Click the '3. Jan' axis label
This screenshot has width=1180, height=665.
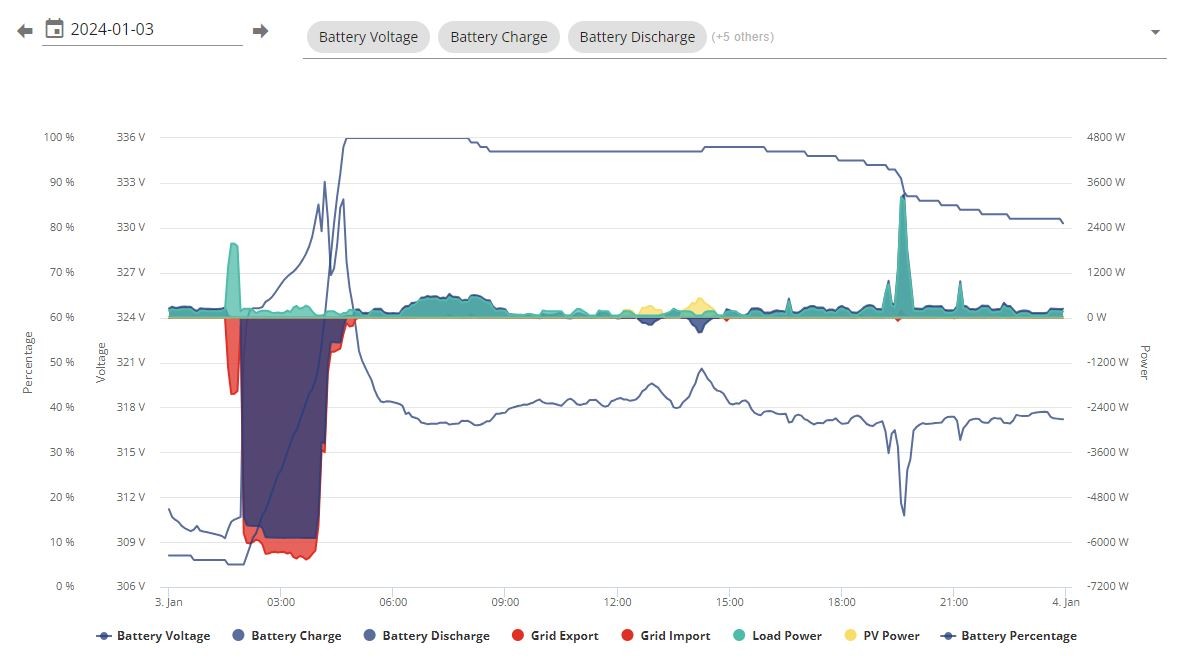(x=169, y=602)
